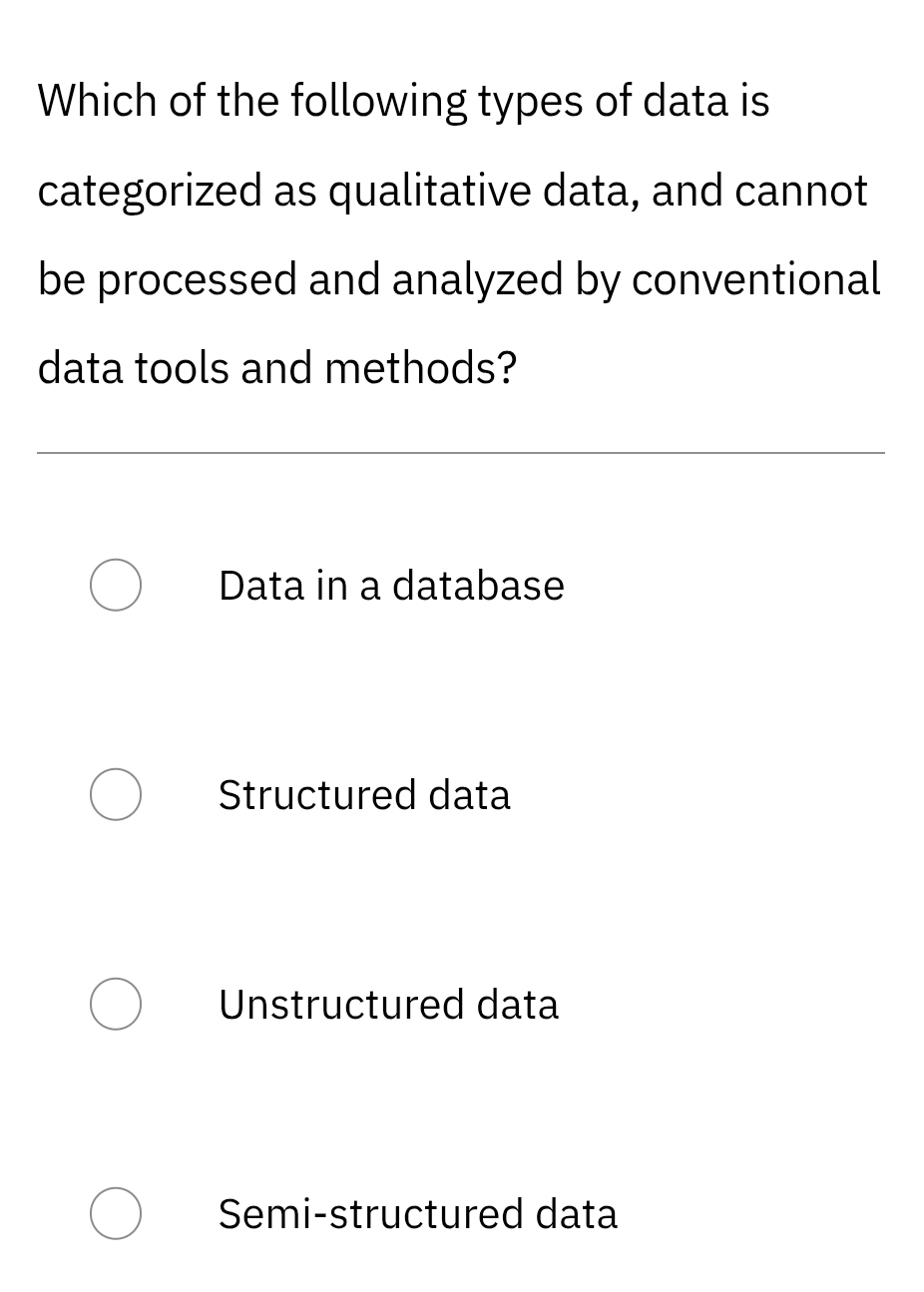Choose the 'Structured data' radio button
The image size is (924, 1292).
tap(116, 794)
